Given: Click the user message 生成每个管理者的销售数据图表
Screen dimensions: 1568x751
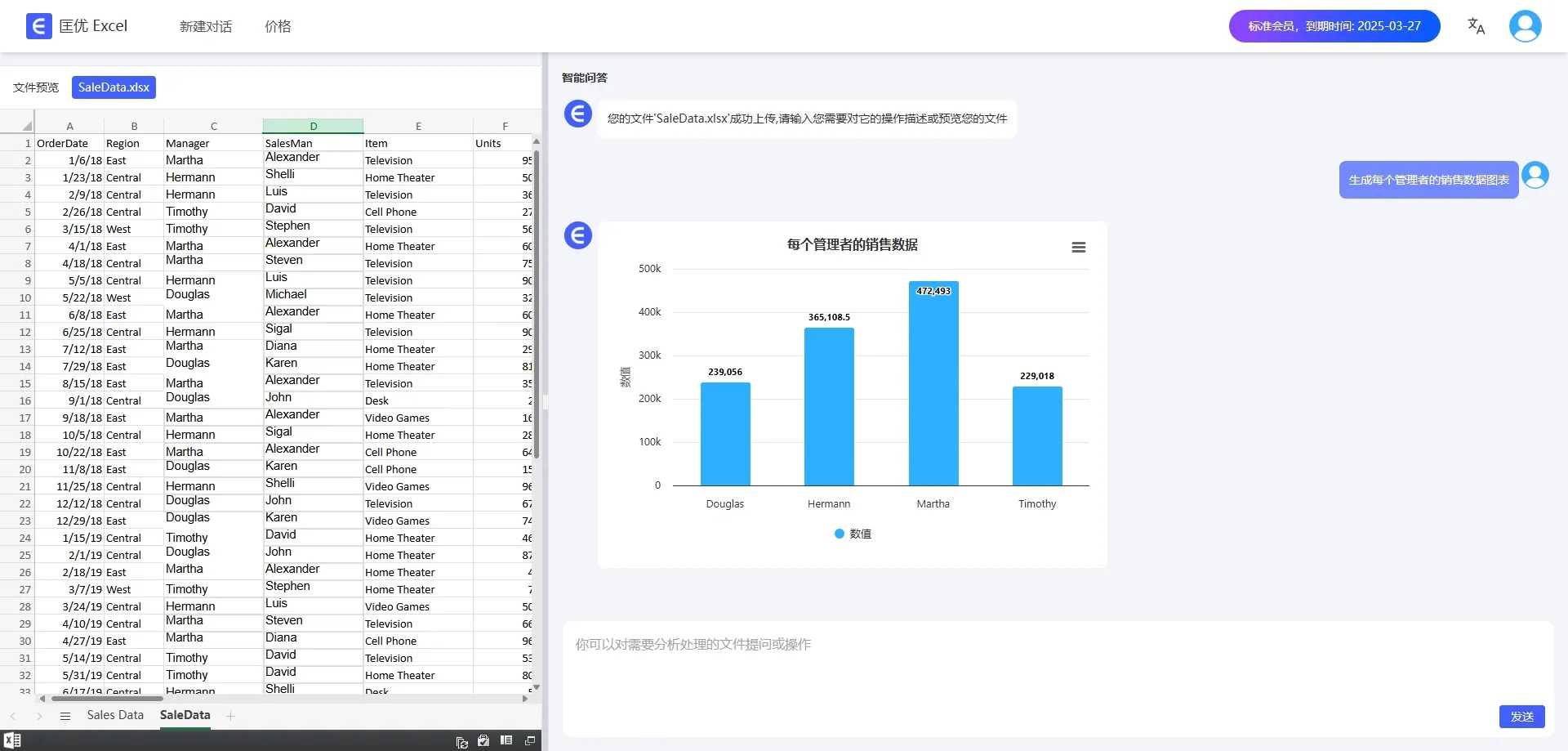Looking at the screenshot, I should (x=1428, y=180).
